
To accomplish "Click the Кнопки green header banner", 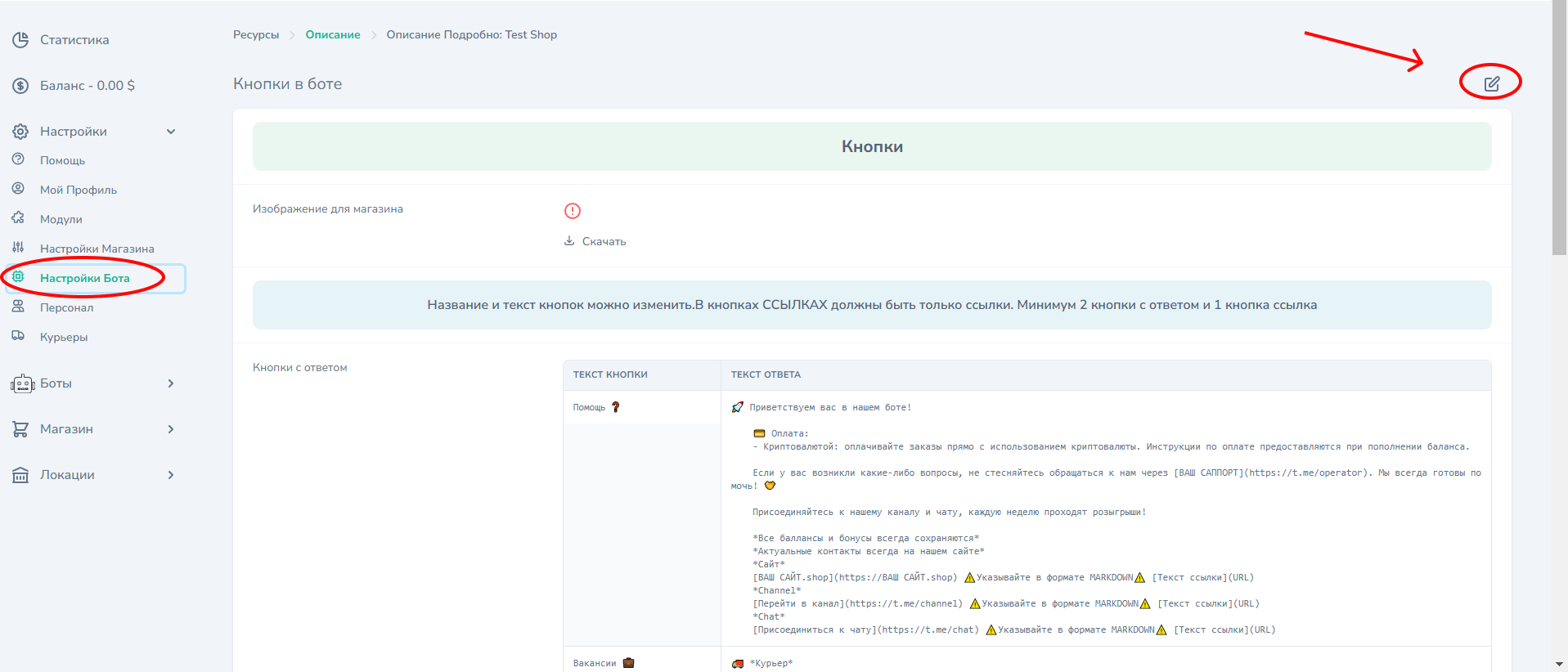I will pyautogui.click(x=872, y=146).
